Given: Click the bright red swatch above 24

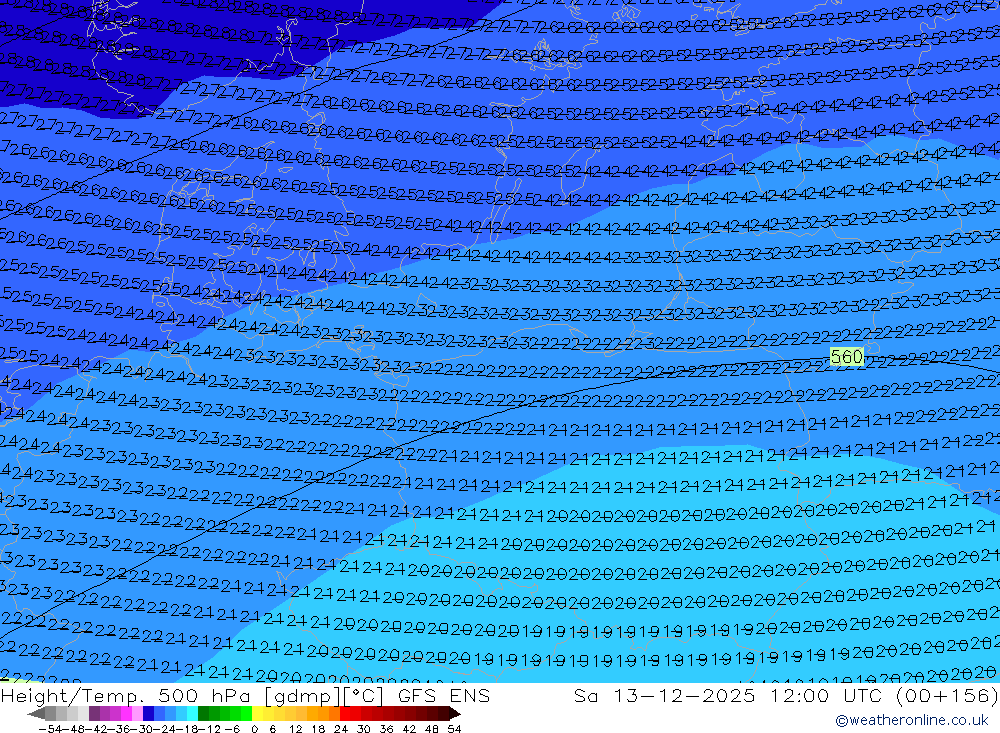Looking at the screenshot, I should coord(345,714).
